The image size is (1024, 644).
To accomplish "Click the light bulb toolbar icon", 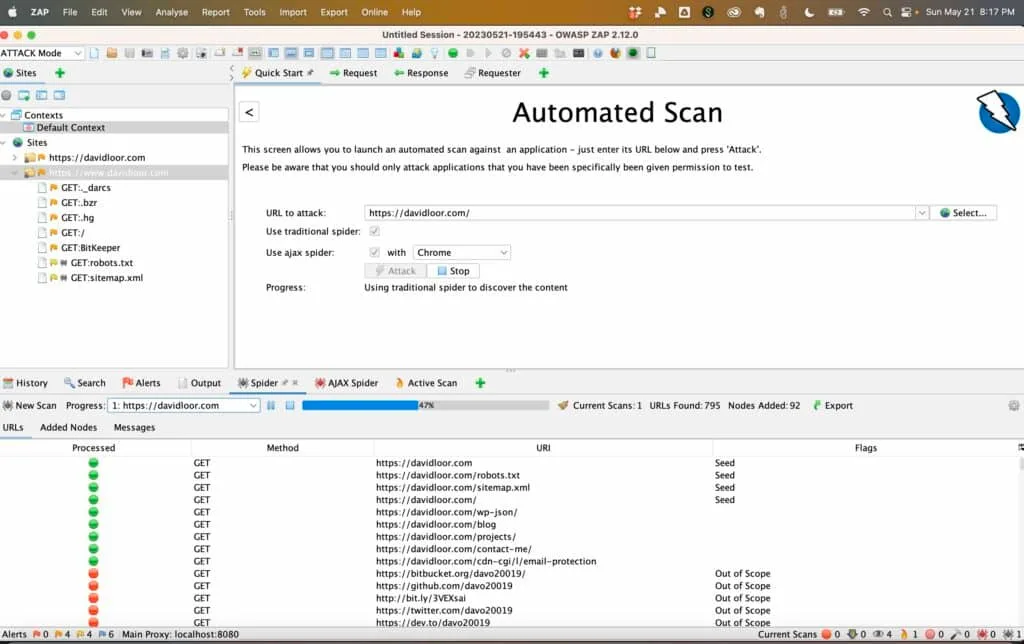I will pos(434,54).
